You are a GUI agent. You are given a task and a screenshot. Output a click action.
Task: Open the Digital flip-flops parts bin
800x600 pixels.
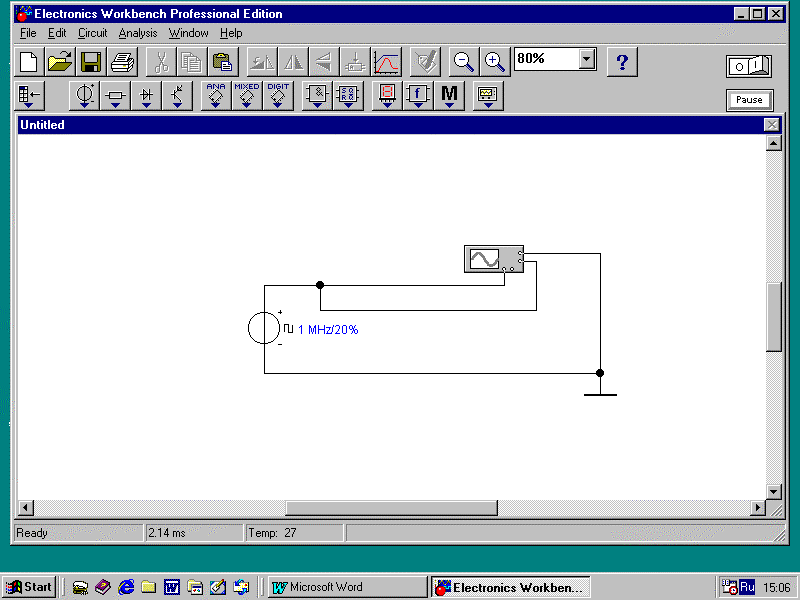[x=348, y=95]
